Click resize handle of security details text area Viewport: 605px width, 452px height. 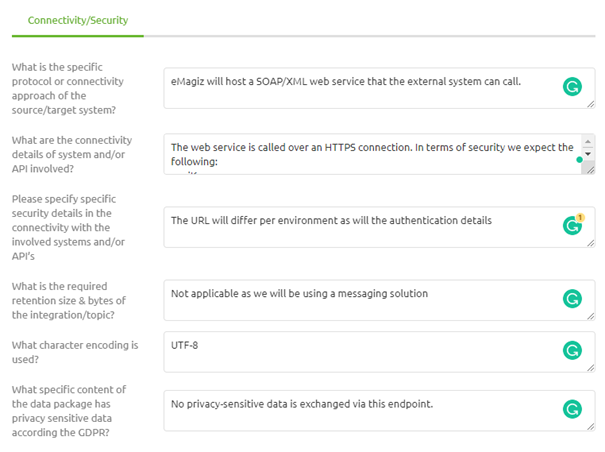591,243
